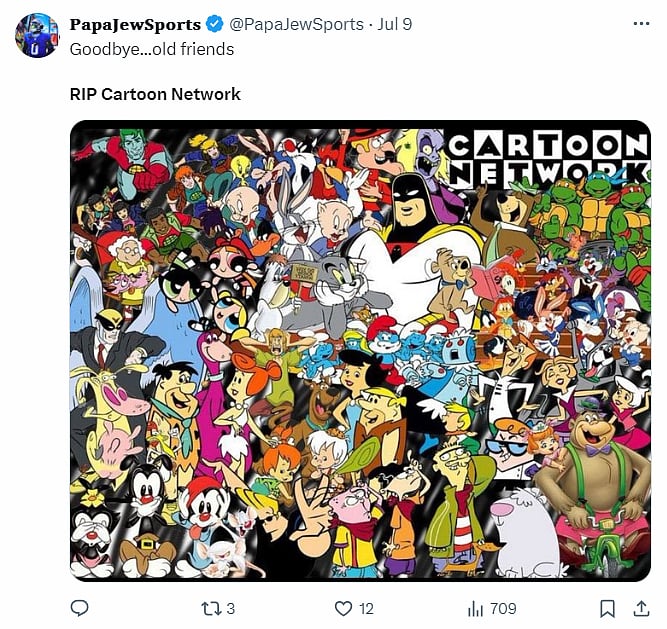Click the repost count of 3
The image size is (667, 629).
(231, 608)
